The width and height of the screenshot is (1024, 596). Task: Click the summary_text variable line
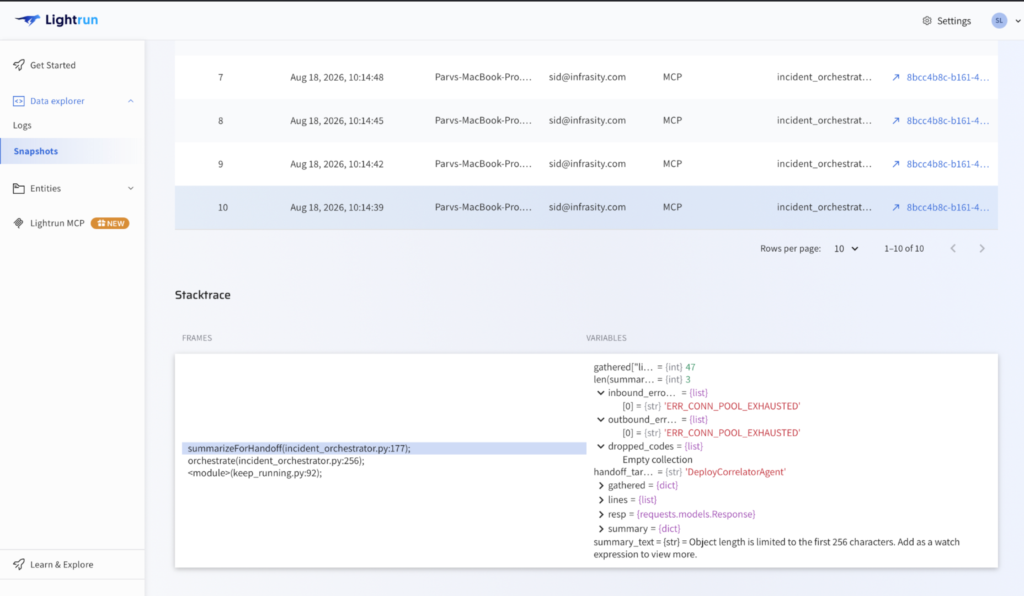pos(776,548)
